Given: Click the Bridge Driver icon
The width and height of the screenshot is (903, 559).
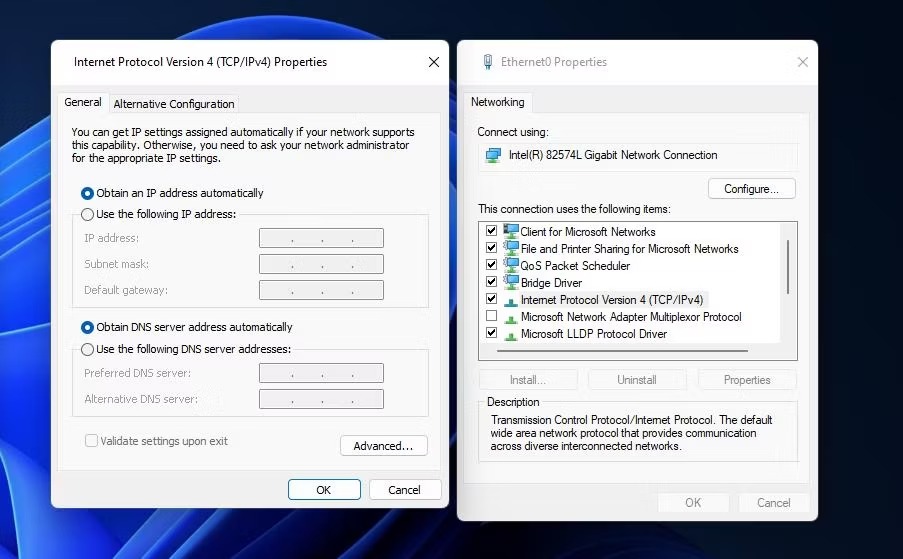Looking at the screenshot, I should (511, 282).
